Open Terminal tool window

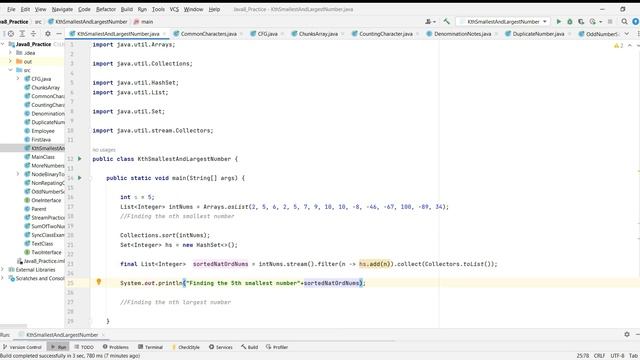point(150,347)
